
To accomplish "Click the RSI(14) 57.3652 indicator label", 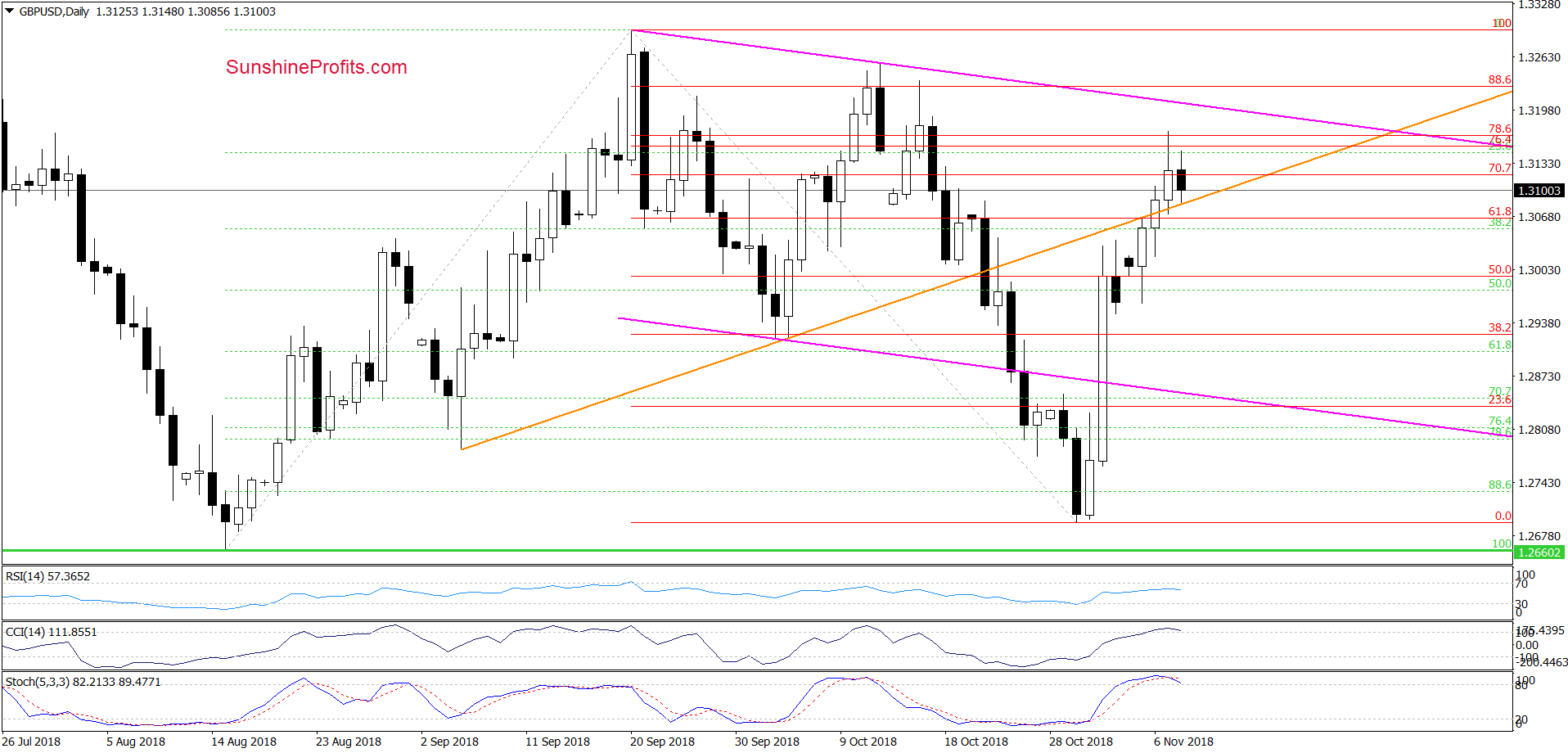I will (47, 576).
